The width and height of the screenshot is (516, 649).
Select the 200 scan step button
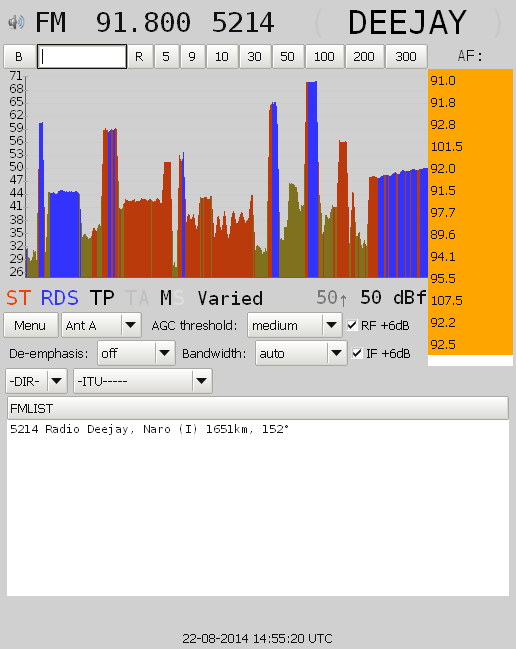(x=365, y=56)
